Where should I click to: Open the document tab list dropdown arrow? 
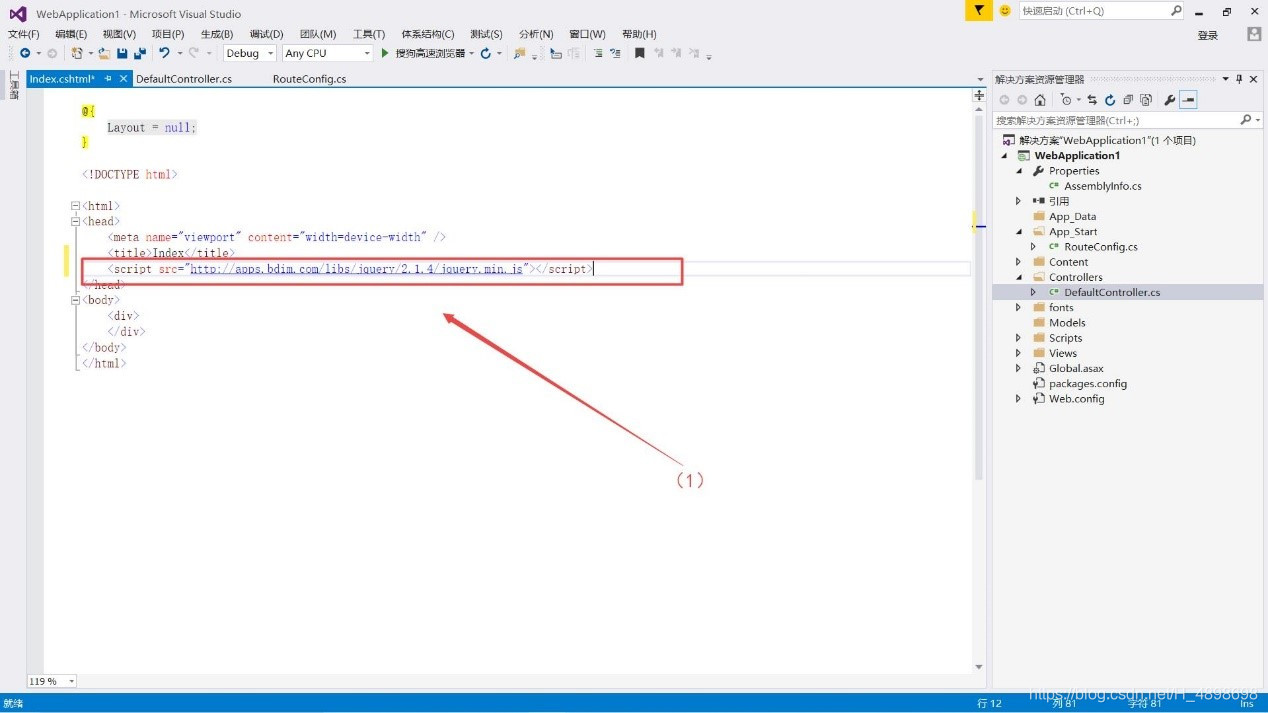tap(980, 79)
